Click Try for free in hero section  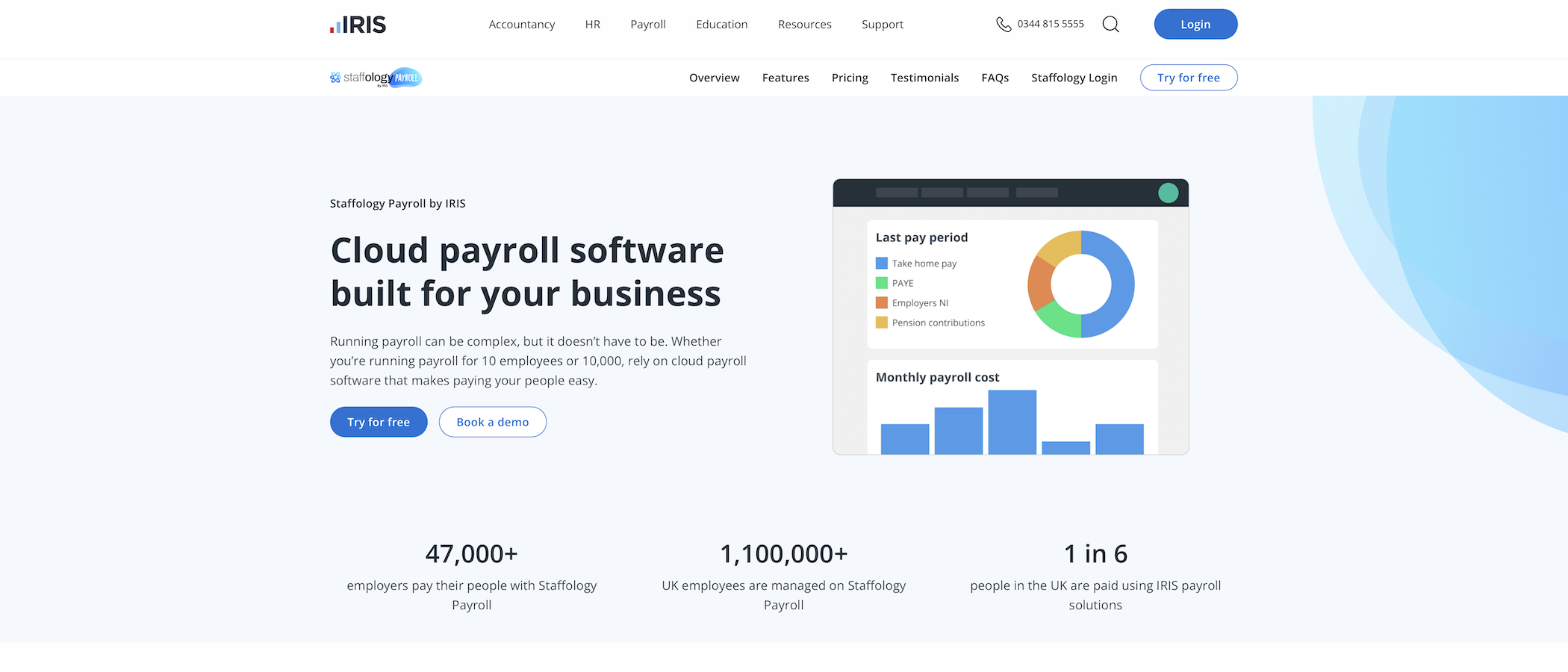[379, 422]
